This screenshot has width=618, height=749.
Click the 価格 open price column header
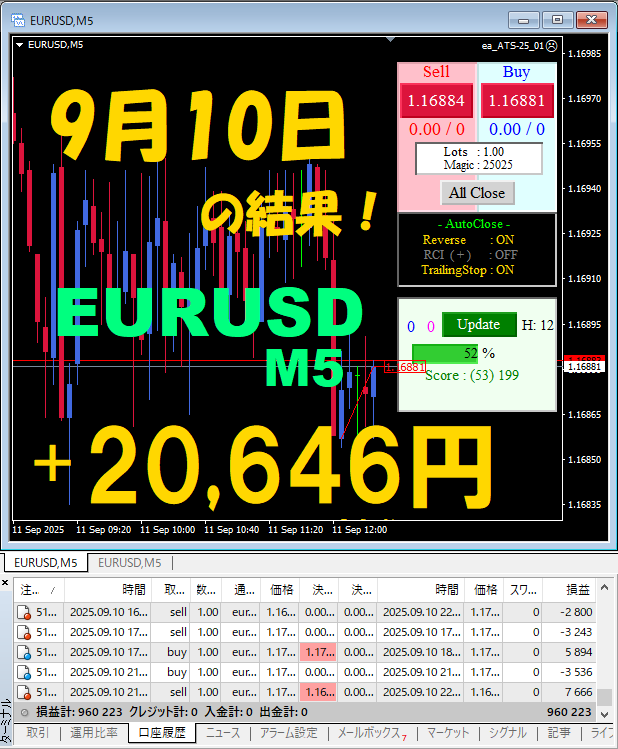click(x=280, y=590)
